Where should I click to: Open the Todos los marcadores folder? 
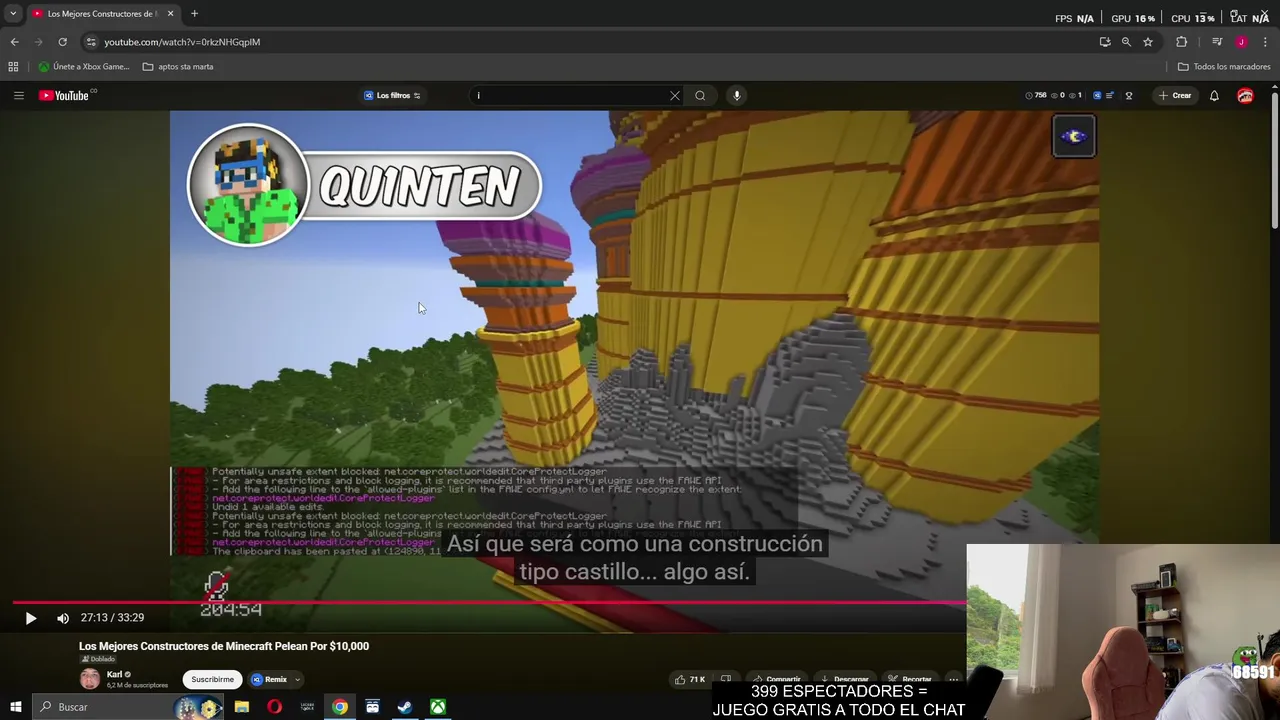(x=1224, y=67)
